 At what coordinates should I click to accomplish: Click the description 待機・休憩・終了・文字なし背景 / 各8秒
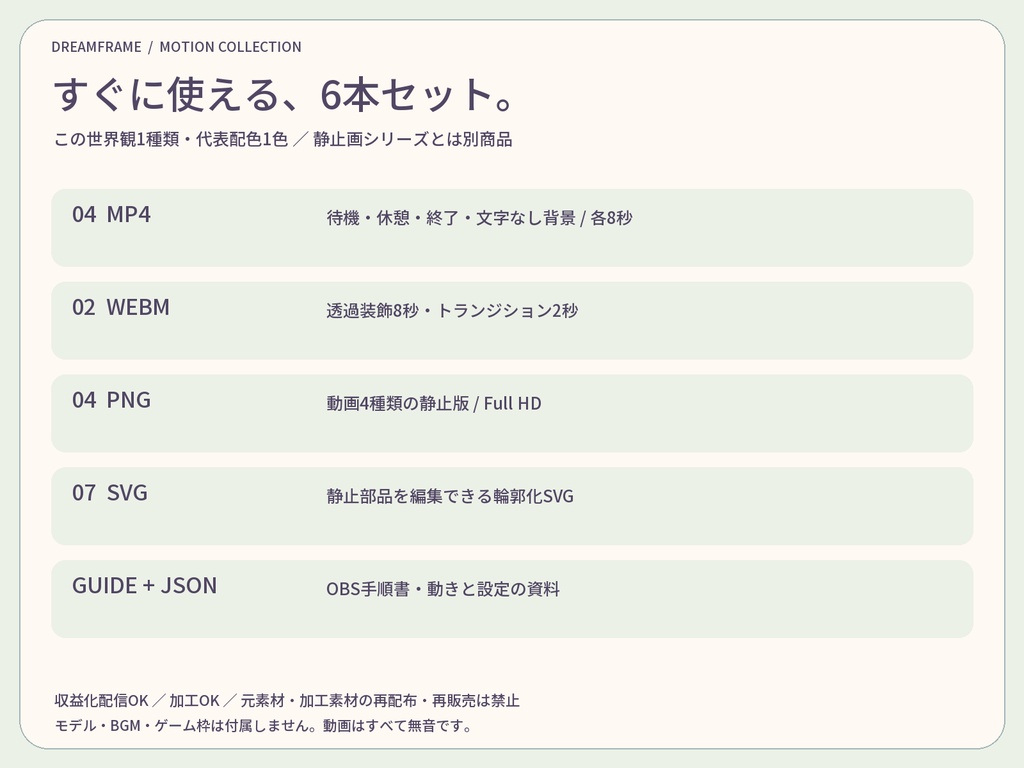click(x=479, y=217)
